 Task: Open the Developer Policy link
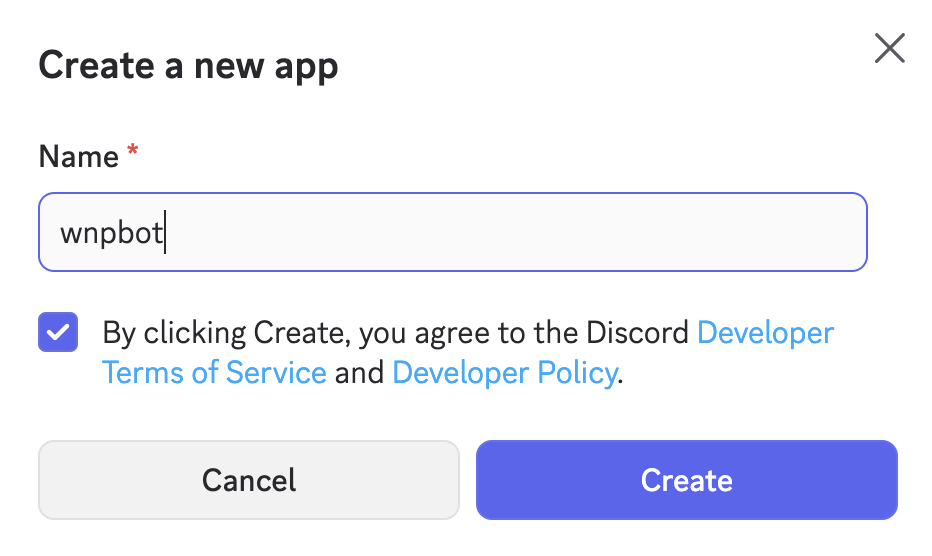pyautogui.click(x=504, y=373)
